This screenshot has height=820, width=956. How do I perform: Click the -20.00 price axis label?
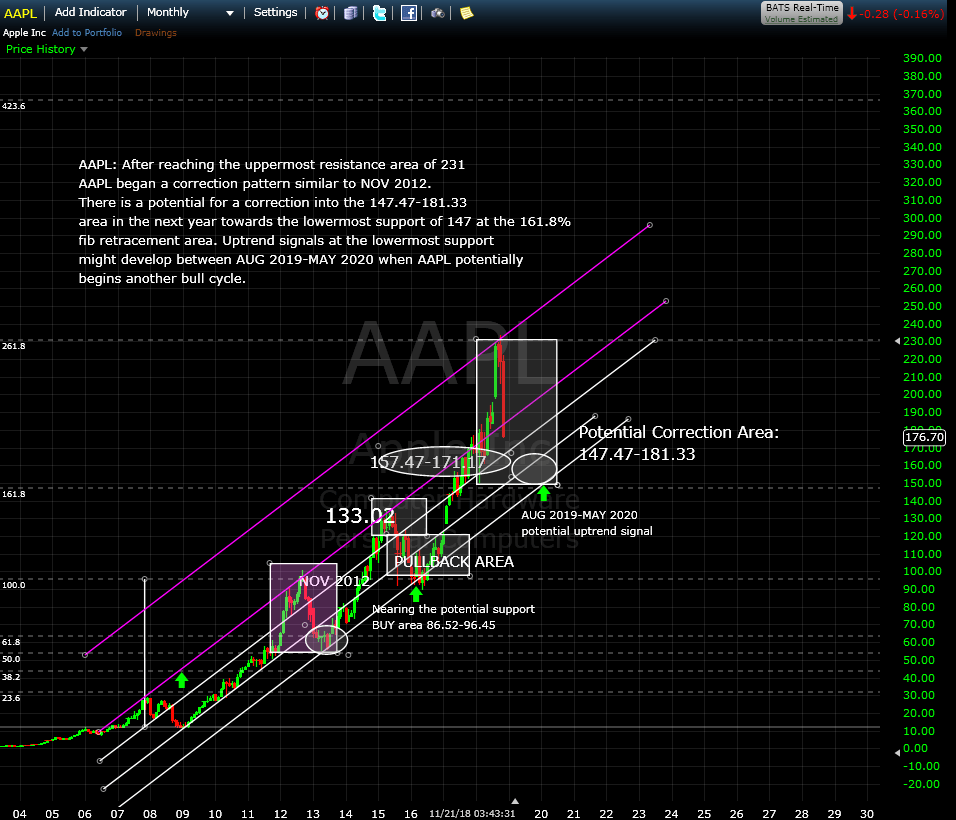921,784
